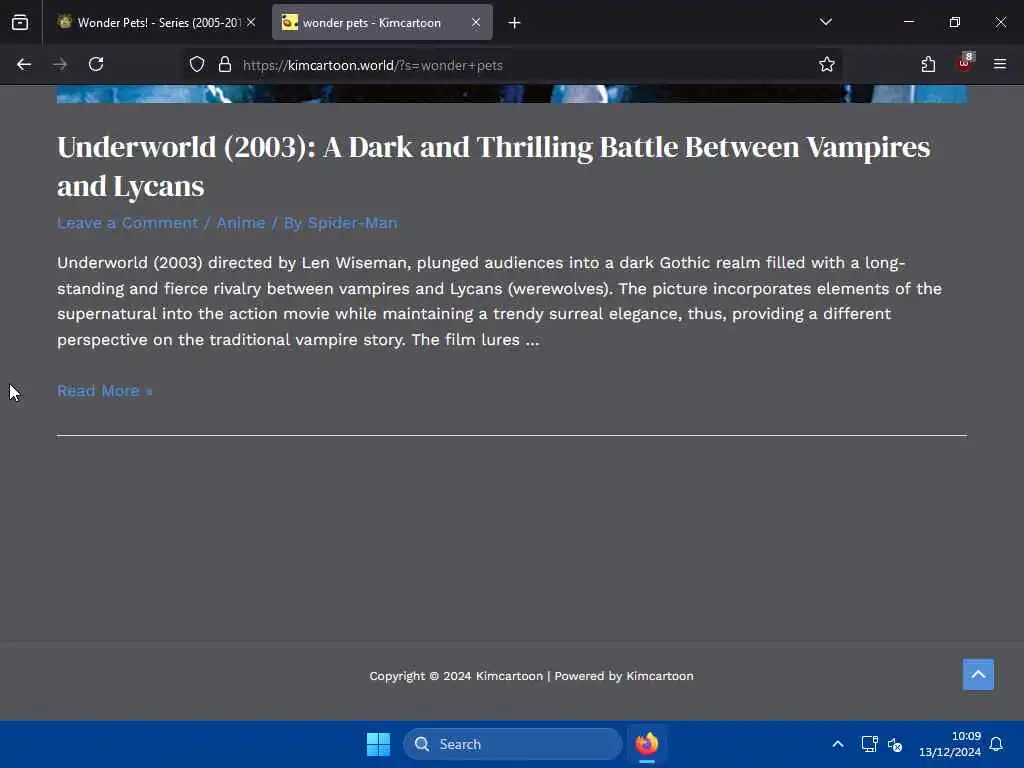Click the taskbar Search box
The height and width of the screenshot is (768, 1024).
click(512, 744)
